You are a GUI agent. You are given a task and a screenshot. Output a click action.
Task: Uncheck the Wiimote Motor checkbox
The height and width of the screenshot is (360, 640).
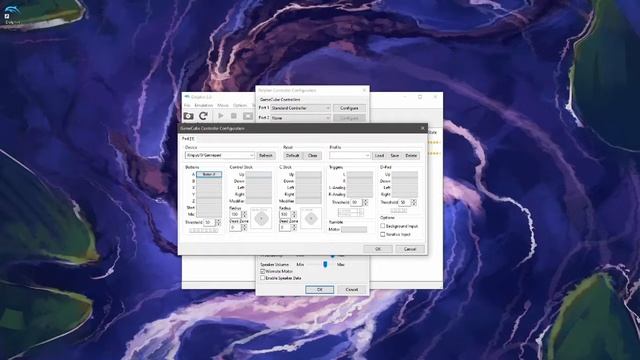263,271
